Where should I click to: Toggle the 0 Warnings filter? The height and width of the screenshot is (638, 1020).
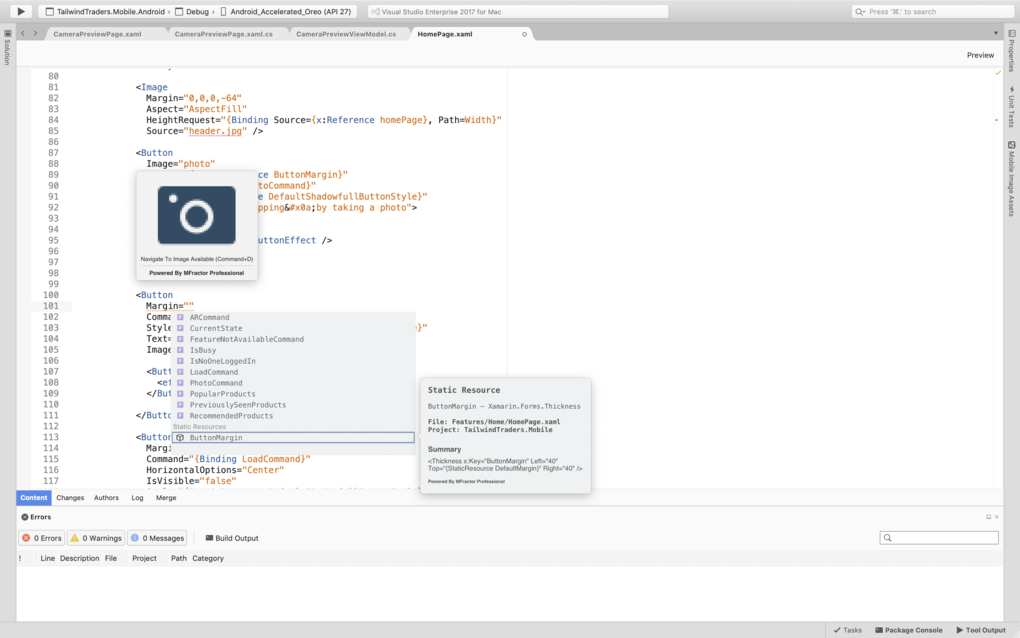[96, 538]
